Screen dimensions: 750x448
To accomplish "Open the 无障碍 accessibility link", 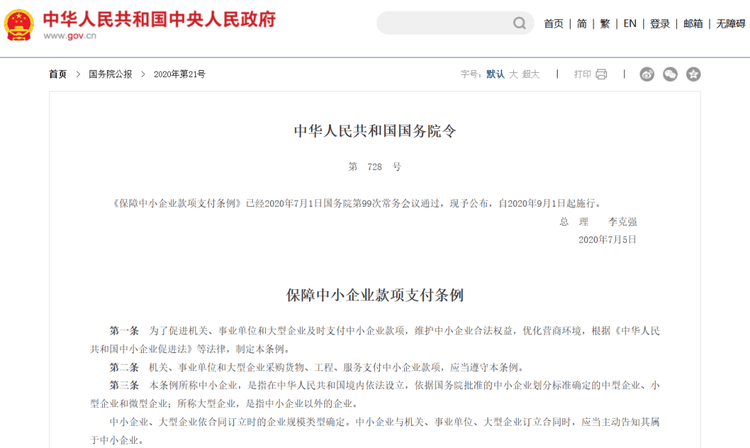I will [x=730, y=23].
